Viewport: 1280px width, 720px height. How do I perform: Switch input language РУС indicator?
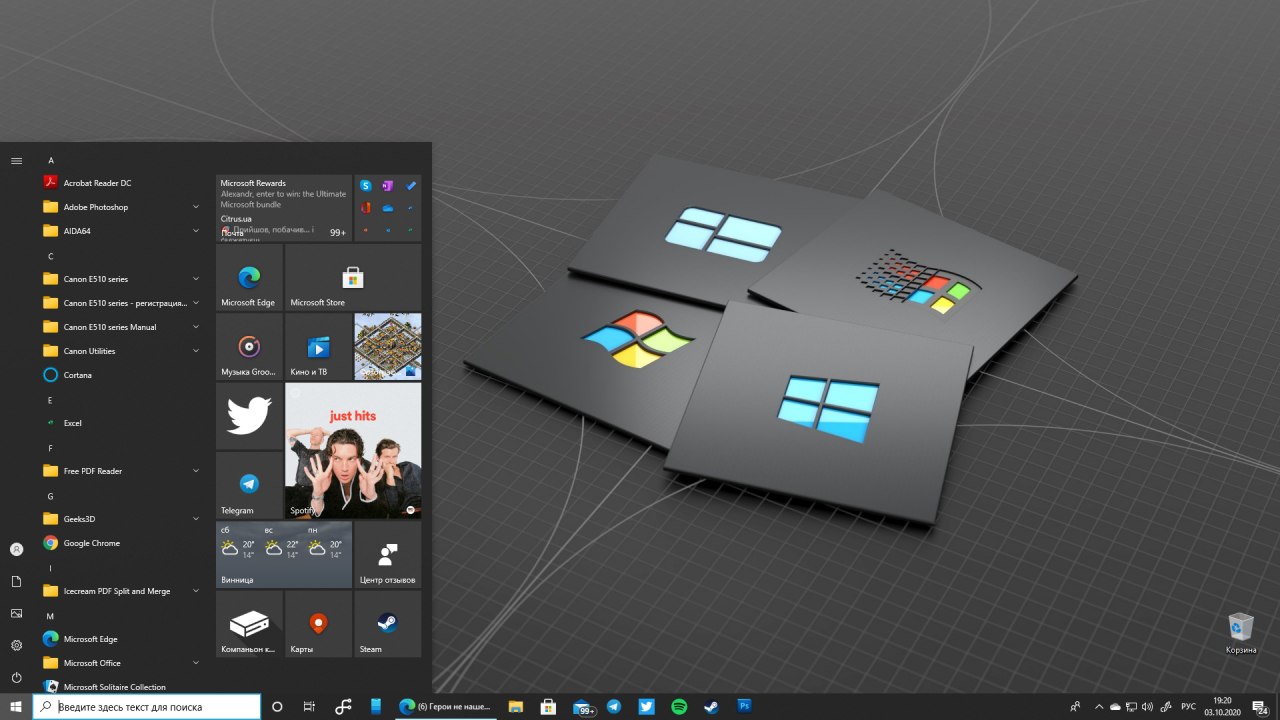tap(1188, 706)
